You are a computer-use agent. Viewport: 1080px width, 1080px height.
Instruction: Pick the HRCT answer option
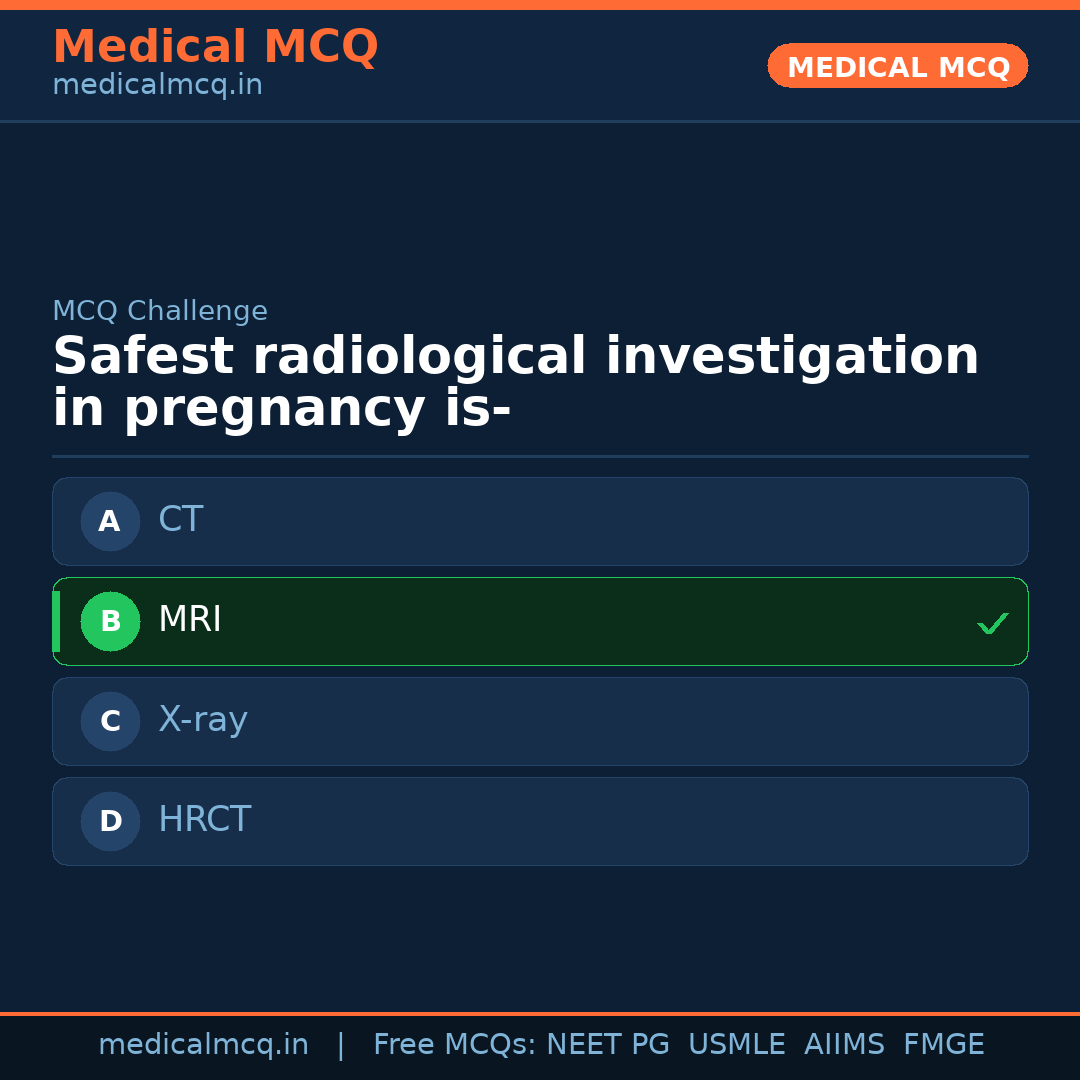(x=540, y=821)
